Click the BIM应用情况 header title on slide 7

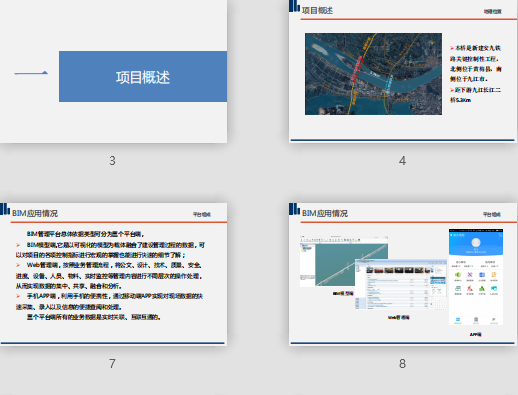pyautogui.click(x=35, y=213)
